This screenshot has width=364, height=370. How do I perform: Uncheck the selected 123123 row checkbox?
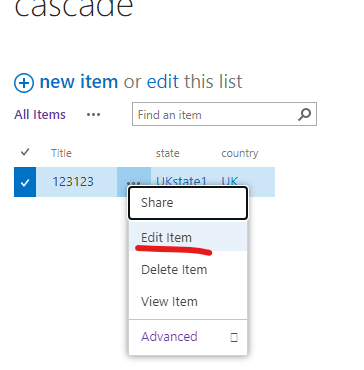25,182
